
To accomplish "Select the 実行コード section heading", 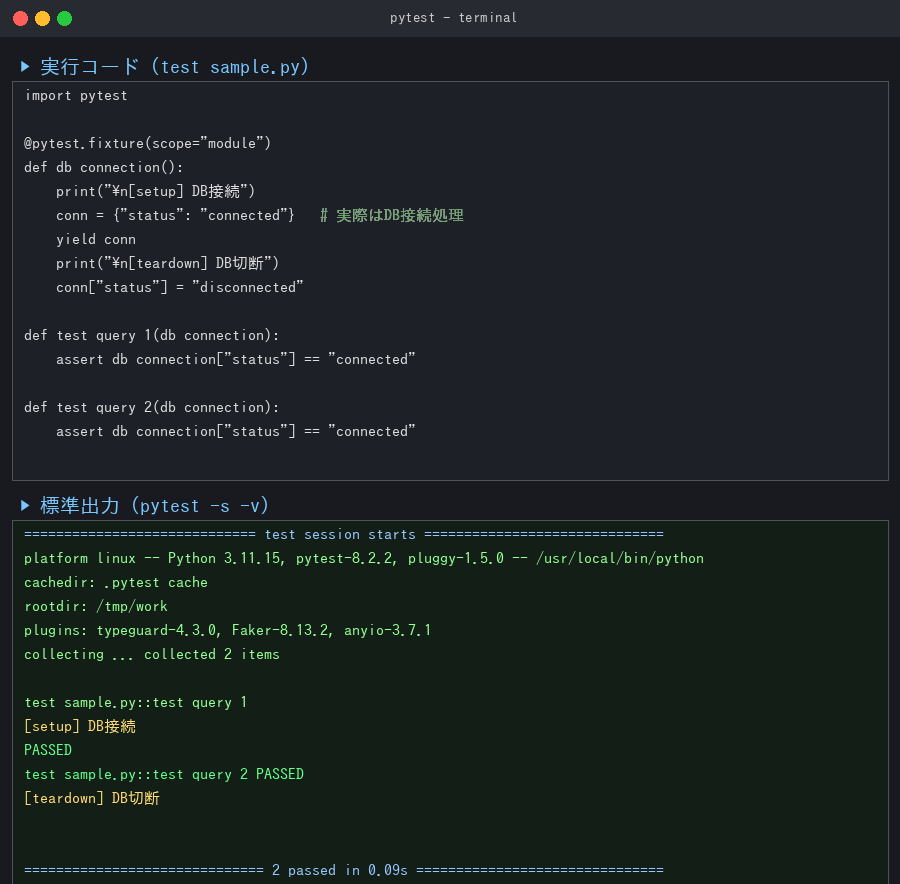I will click(x=174, y=67).
